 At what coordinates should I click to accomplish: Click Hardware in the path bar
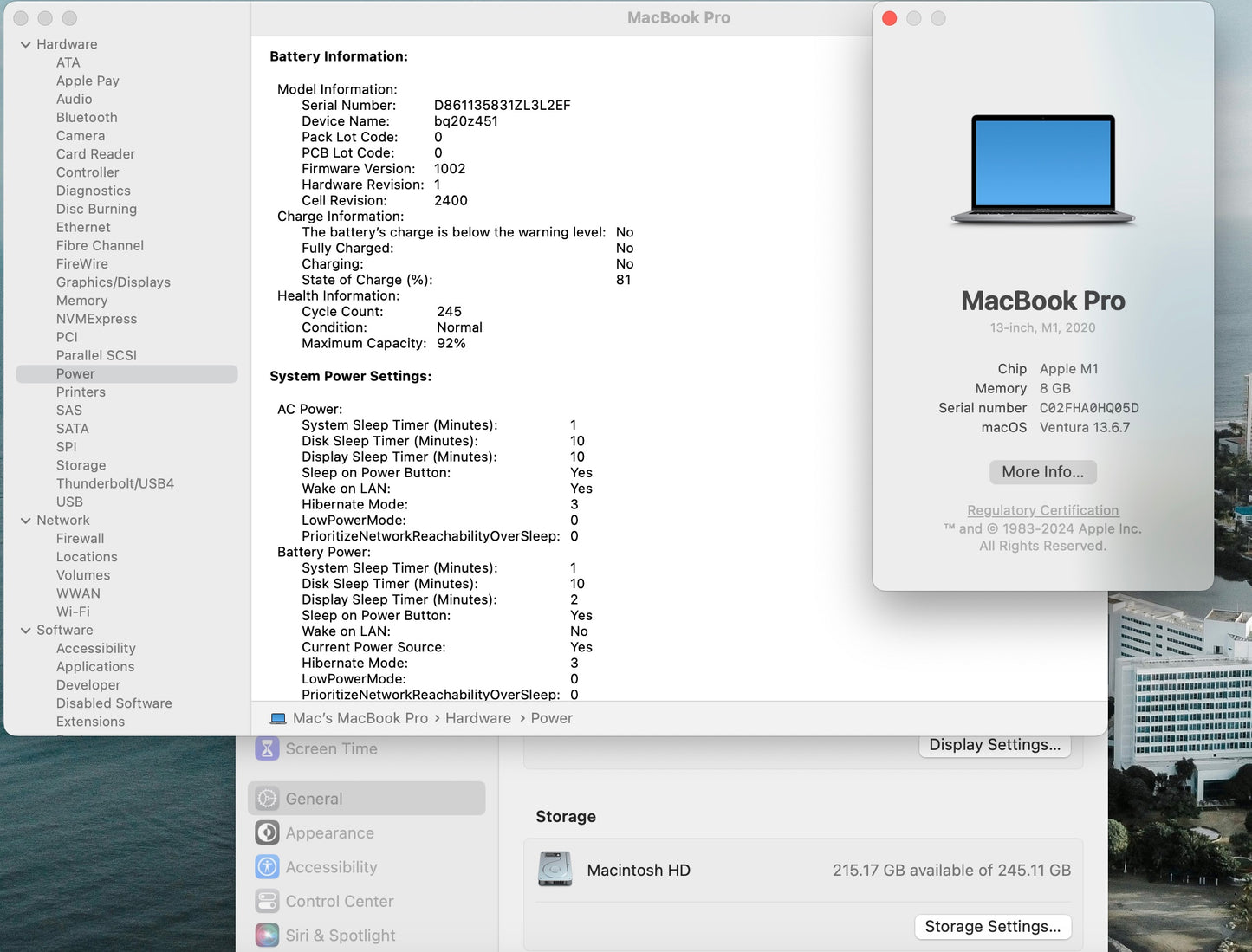coord(478,718)
